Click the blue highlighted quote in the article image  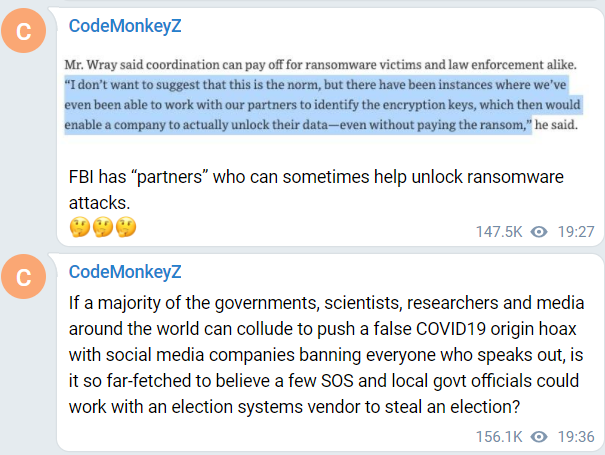[330, 105]
